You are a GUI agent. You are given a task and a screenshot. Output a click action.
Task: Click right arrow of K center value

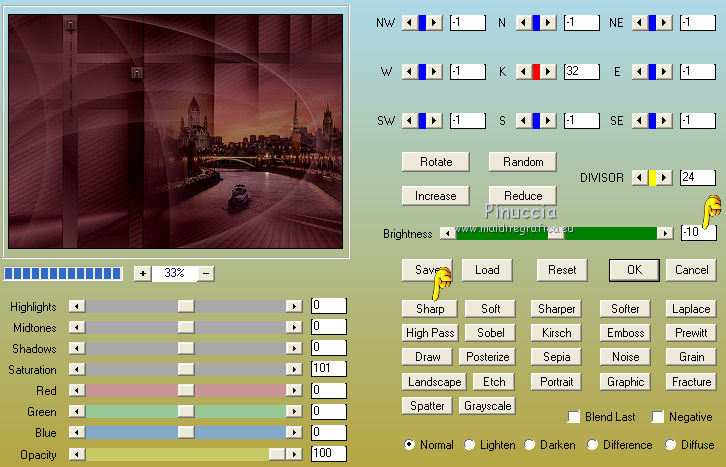click(x=548, y=72)
